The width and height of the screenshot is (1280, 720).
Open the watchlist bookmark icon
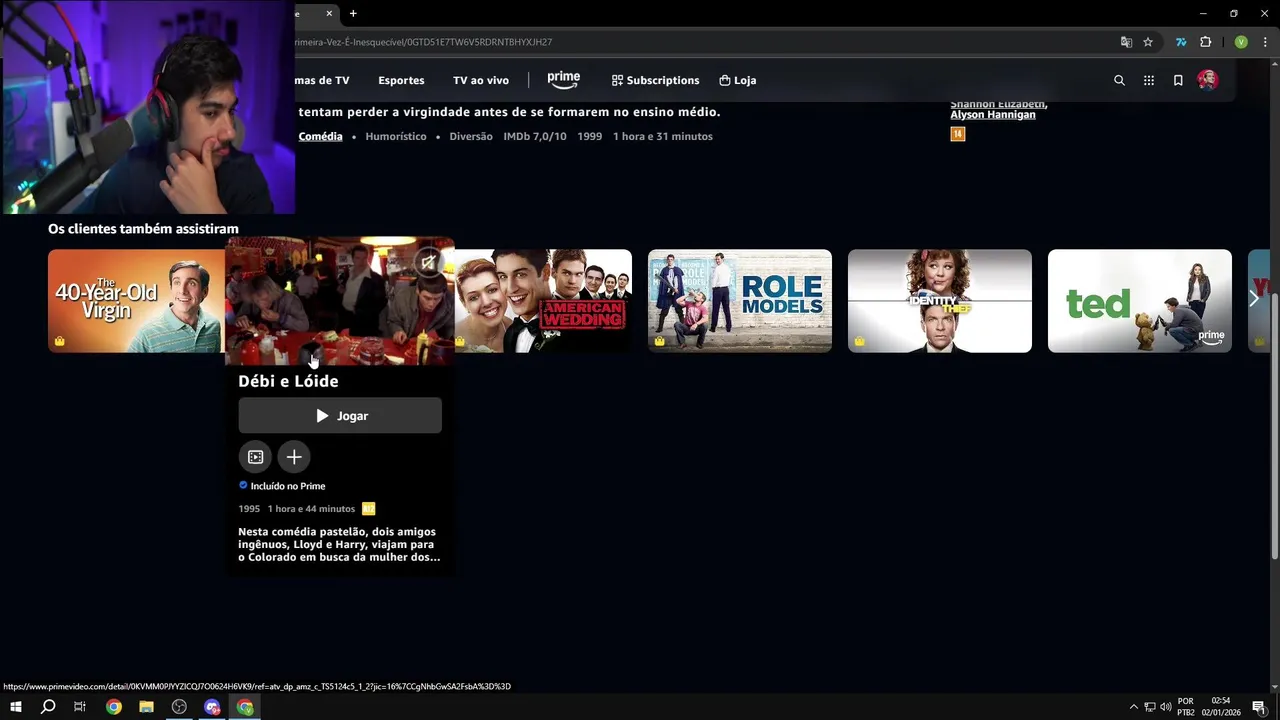point(1178,80)
